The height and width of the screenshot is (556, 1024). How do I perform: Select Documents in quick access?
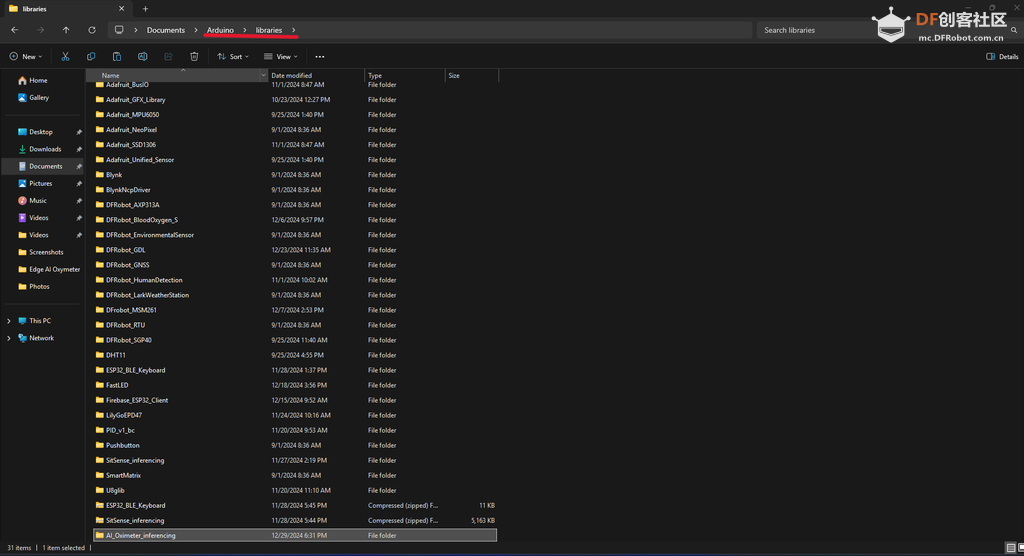tap(43, 167)
